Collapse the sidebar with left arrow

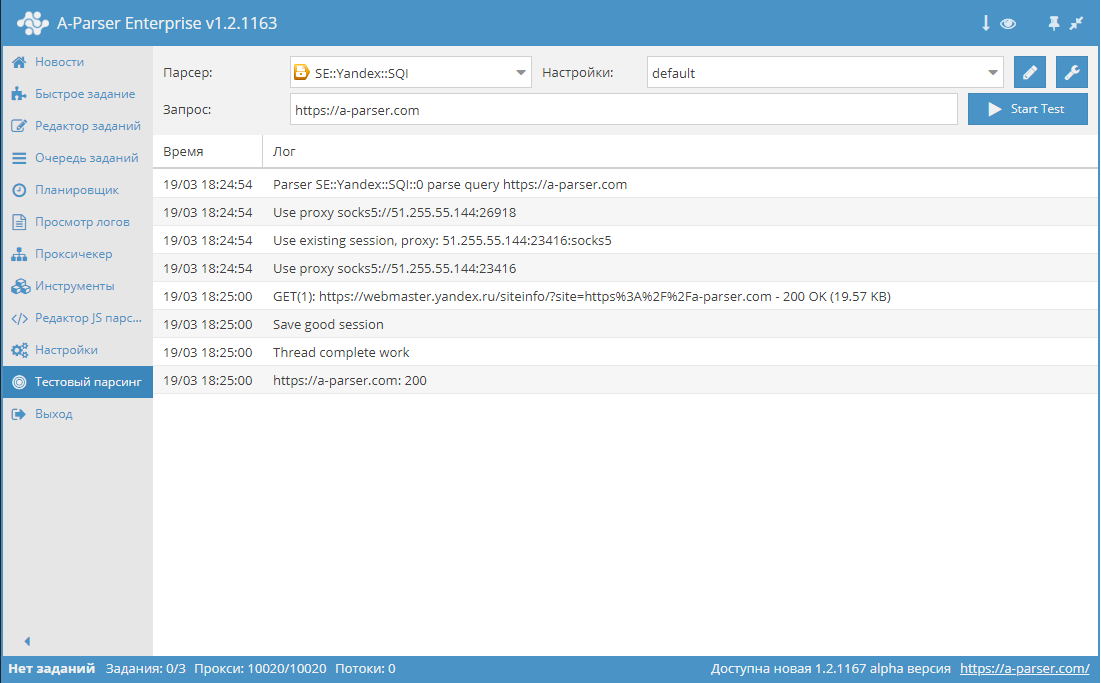point(27,641)
